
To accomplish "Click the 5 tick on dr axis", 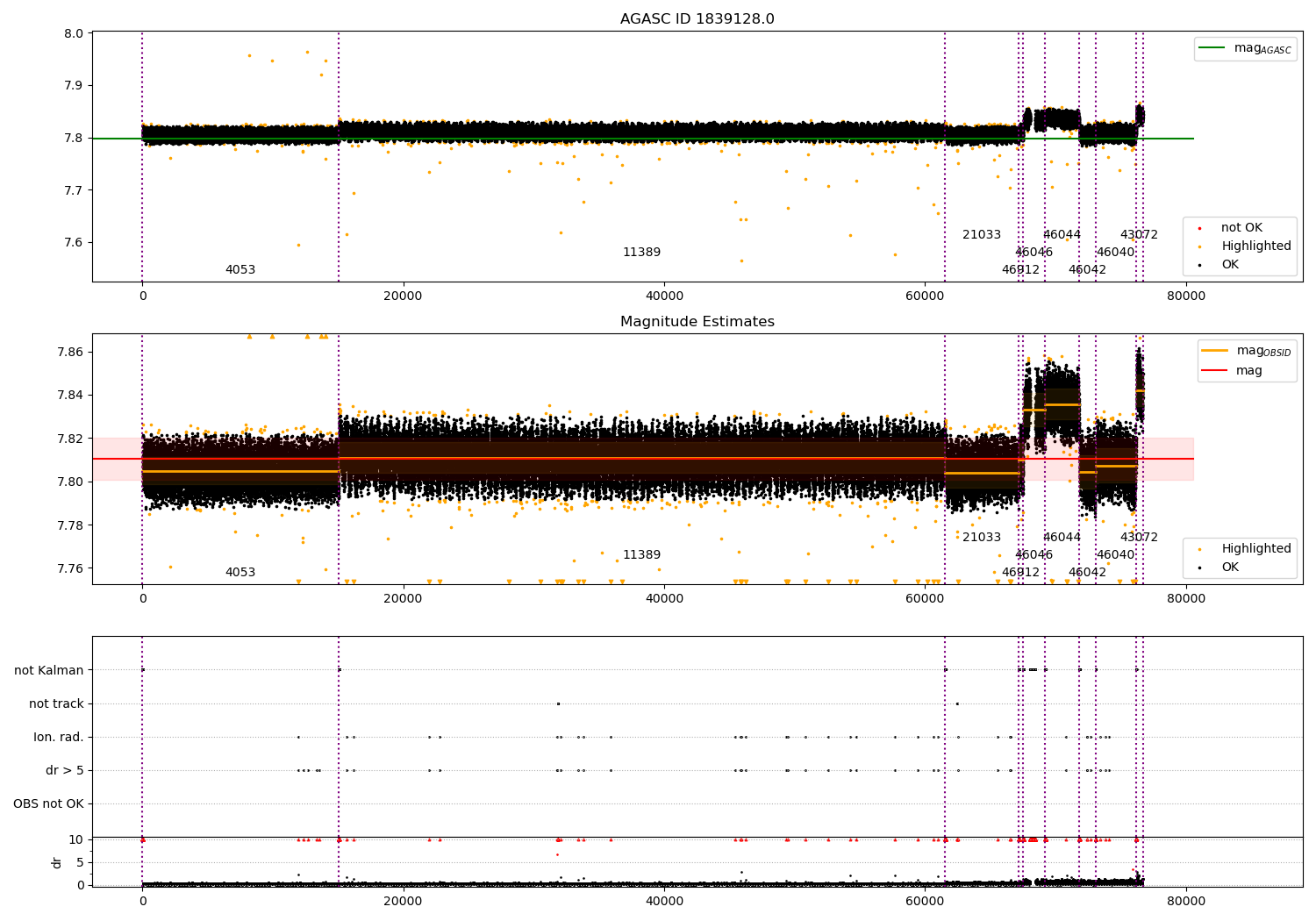I will tap(81, 862).
